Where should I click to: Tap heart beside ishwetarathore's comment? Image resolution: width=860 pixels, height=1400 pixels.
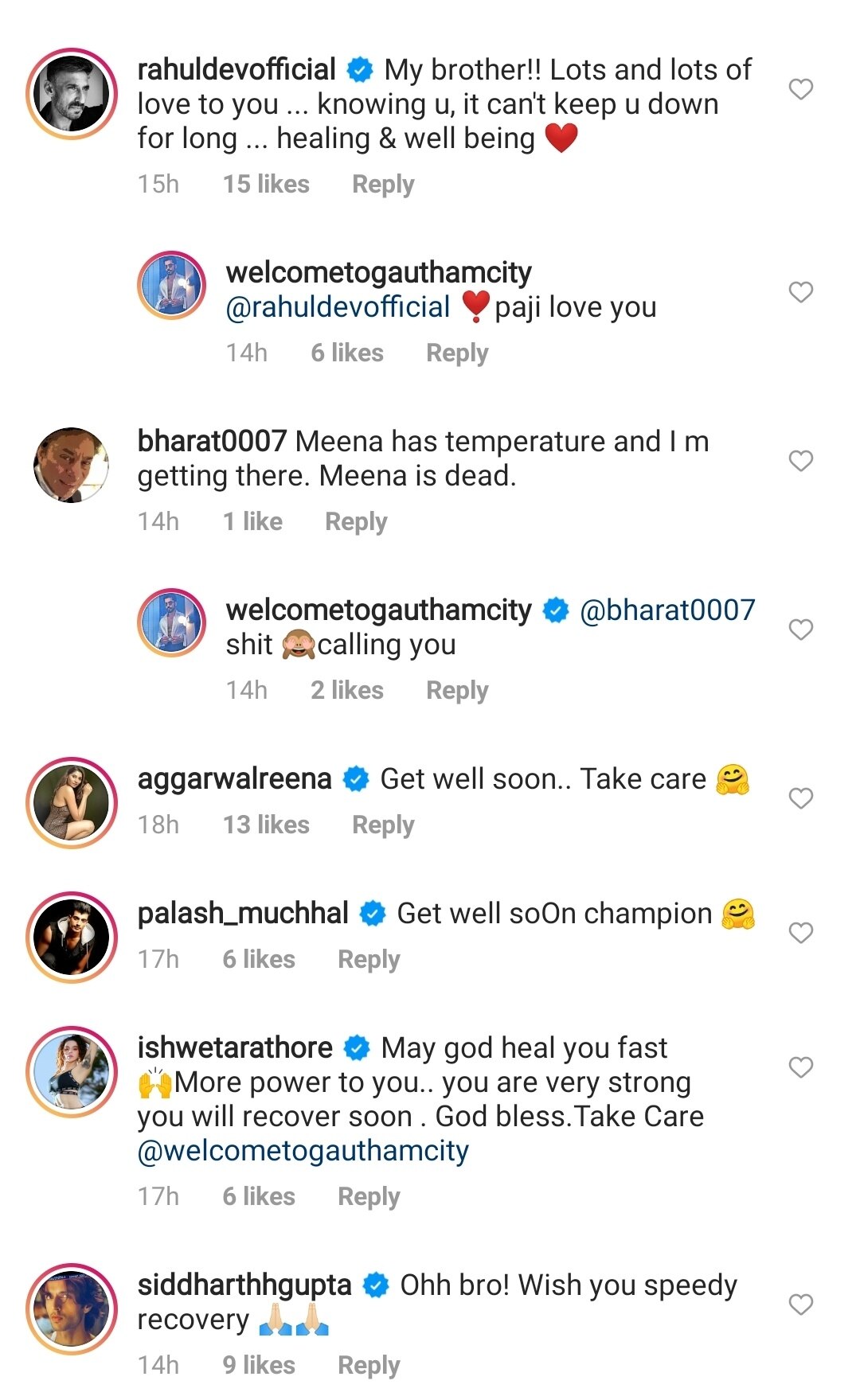(800, 1067)
